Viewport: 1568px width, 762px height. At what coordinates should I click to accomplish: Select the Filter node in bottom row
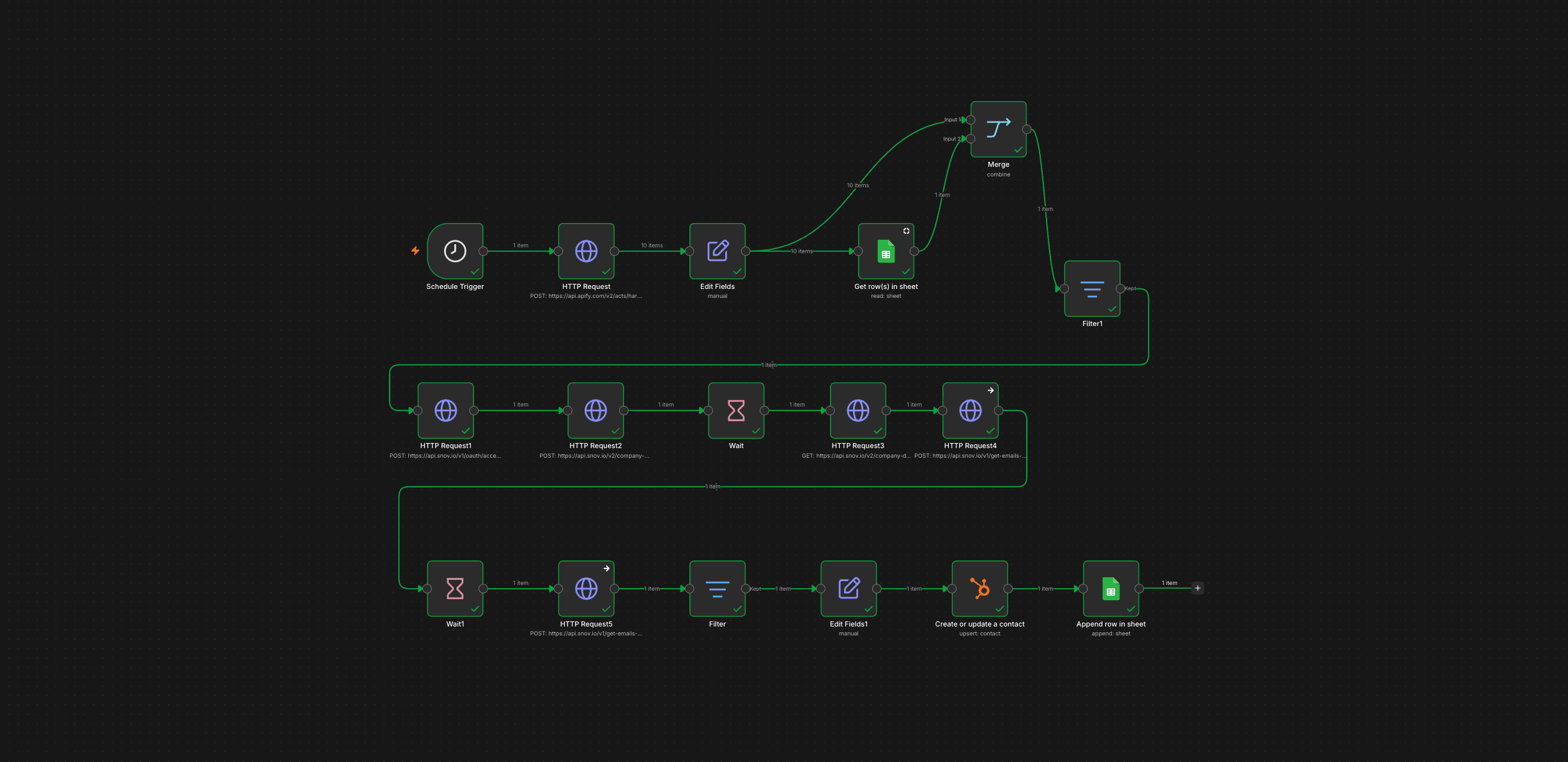(718, 589)
